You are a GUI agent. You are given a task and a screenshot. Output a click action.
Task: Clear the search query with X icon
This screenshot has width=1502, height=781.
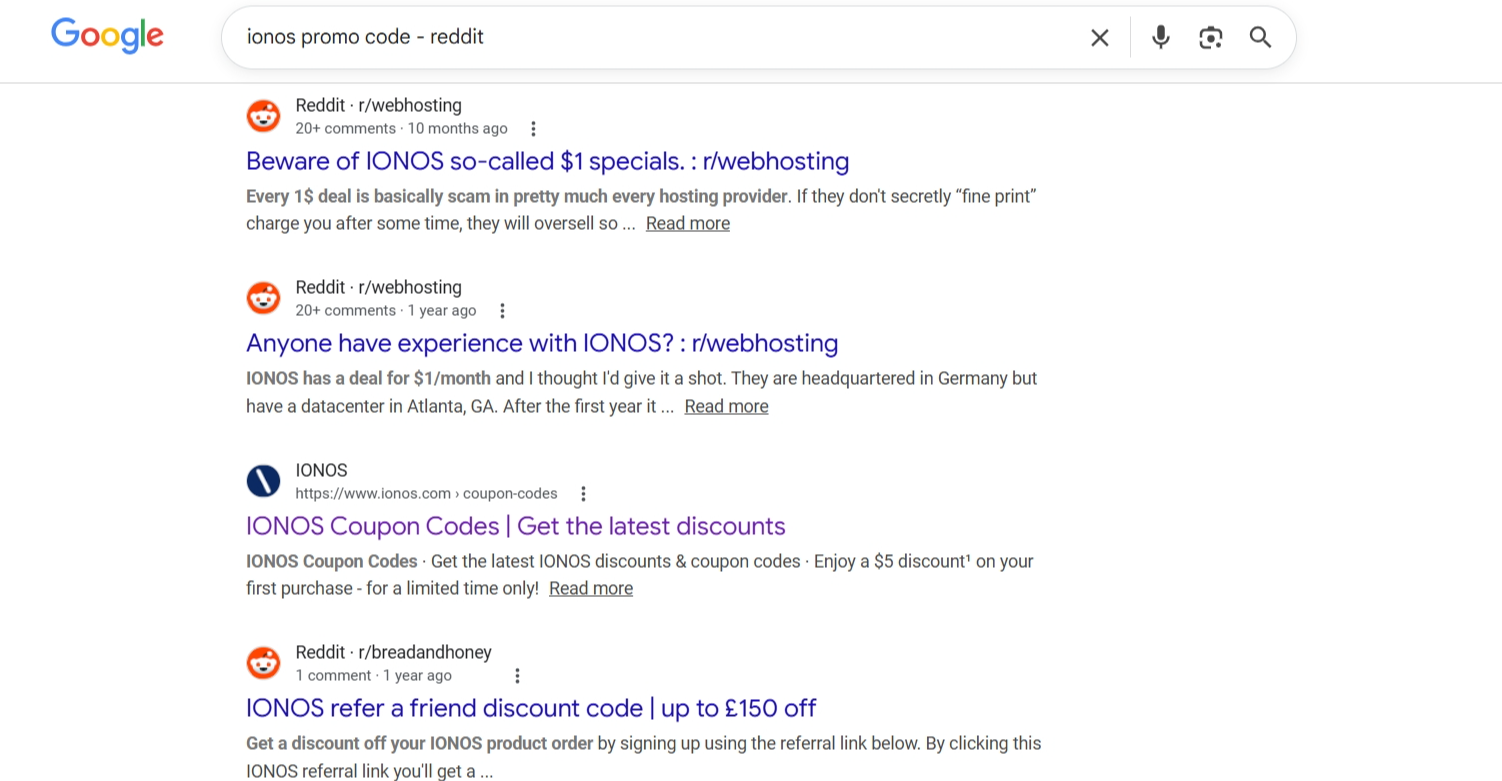click(x=1099, y=38)
